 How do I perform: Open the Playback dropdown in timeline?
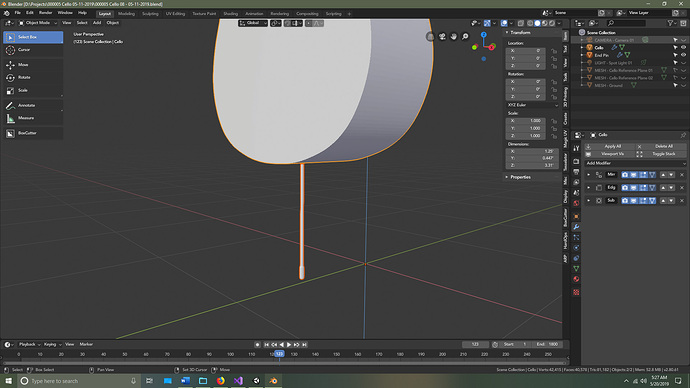point(29,344)
